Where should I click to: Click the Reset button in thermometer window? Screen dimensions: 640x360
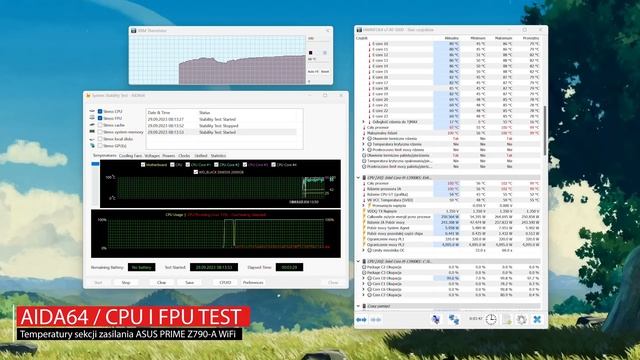pyautogui.click(x=325, y=72)
